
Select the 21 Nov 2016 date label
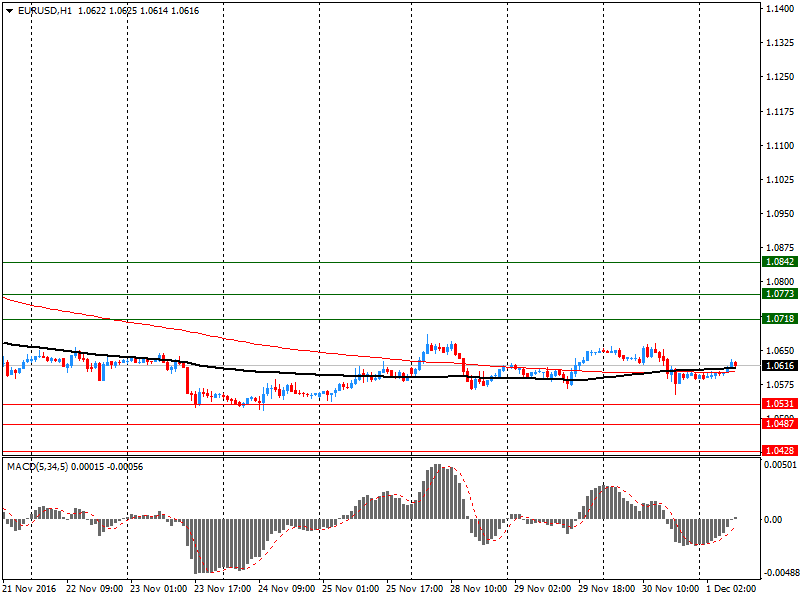coord(29,589)
